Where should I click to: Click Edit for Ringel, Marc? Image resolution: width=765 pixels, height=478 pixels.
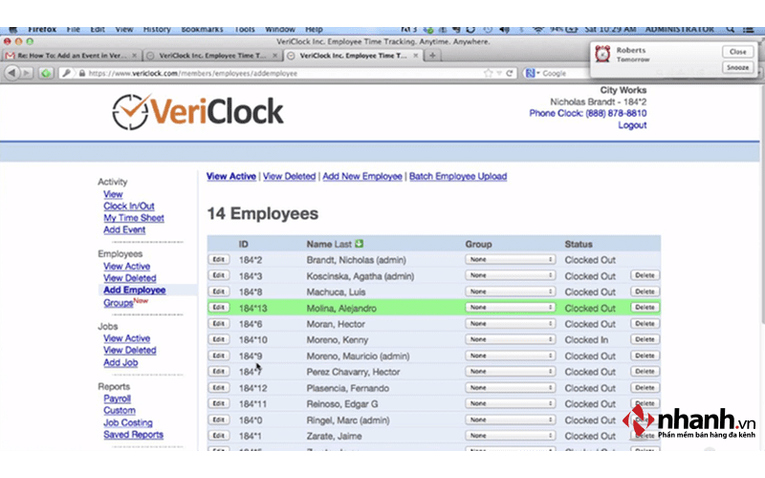[x=218, y=419]
